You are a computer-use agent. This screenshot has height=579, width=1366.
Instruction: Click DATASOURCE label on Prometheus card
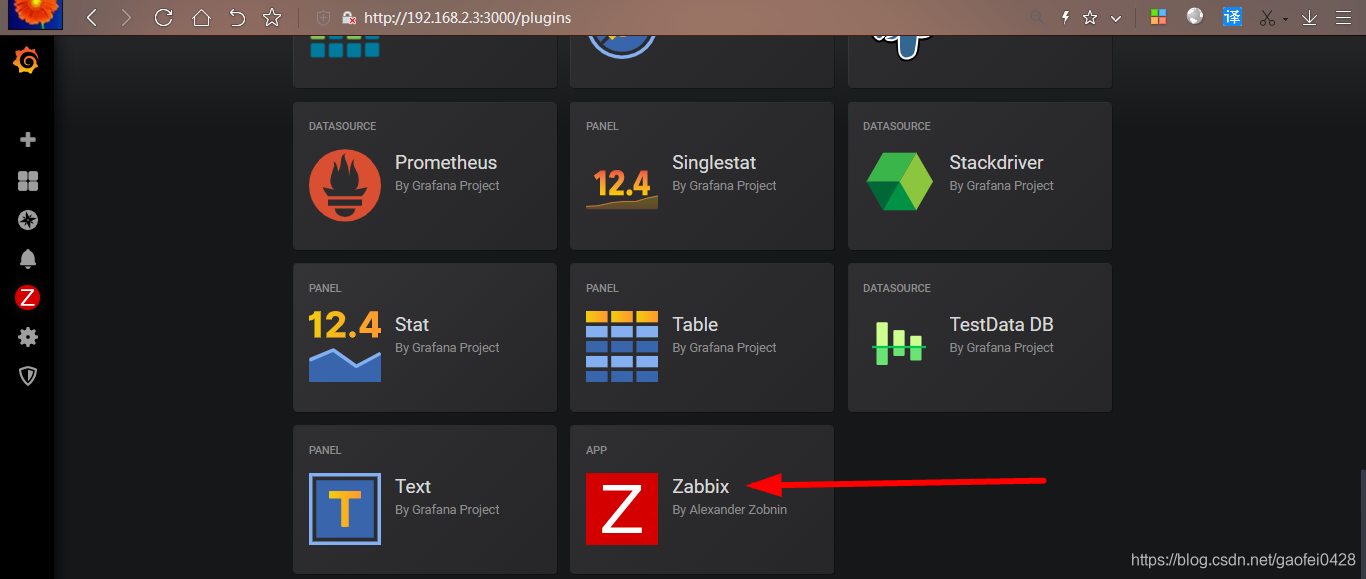[x=342, y=126]
